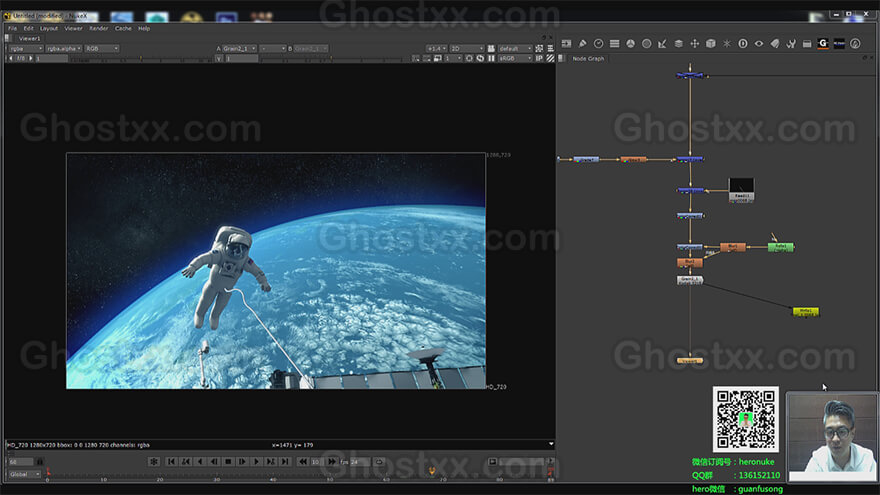The image size is (880, 495).
Task: Toggle the viewer pause button
Action: [491, 58]
